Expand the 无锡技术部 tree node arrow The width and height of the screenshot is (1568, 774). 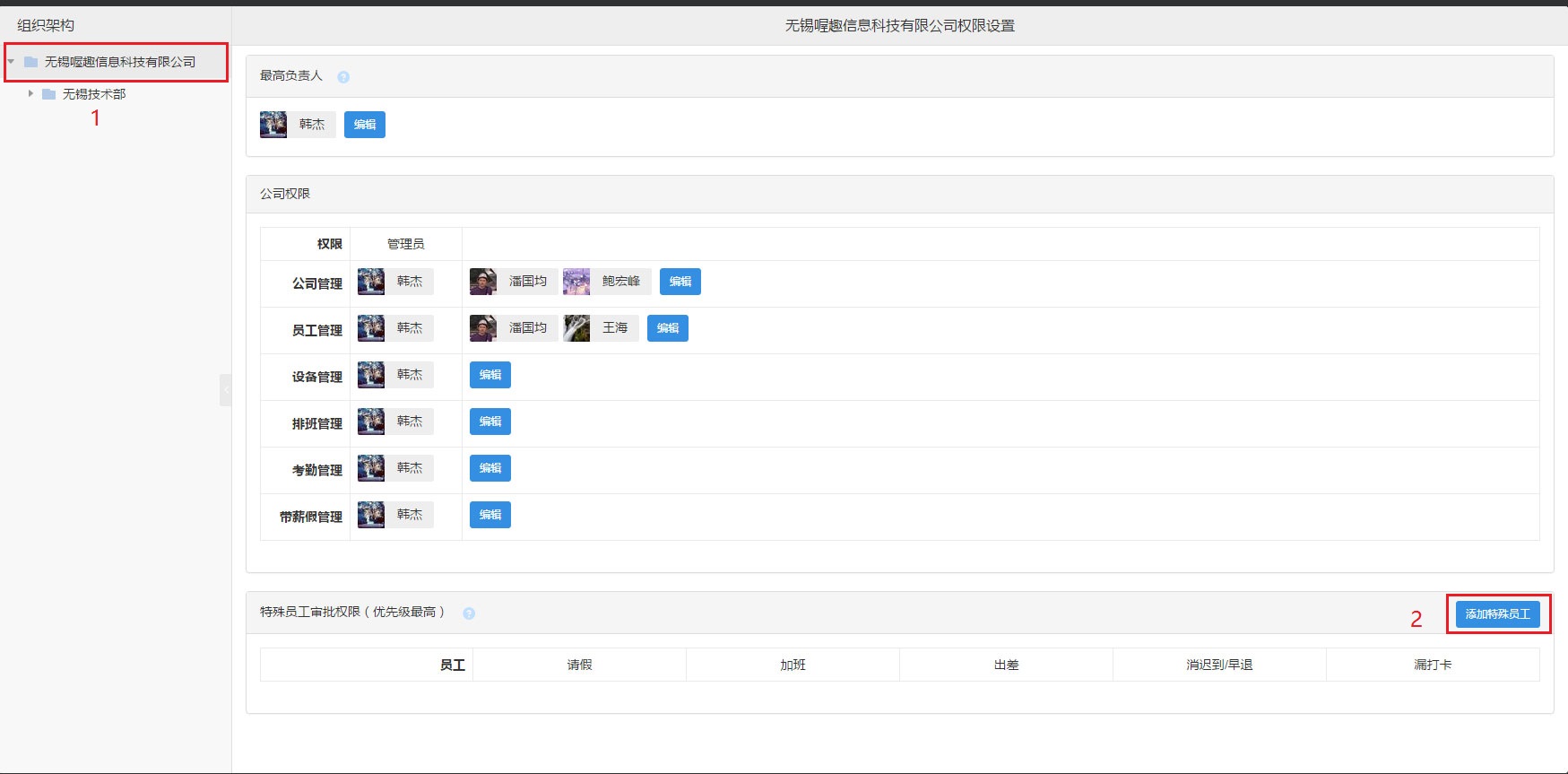pyautogui.click(x=30, y=93)
